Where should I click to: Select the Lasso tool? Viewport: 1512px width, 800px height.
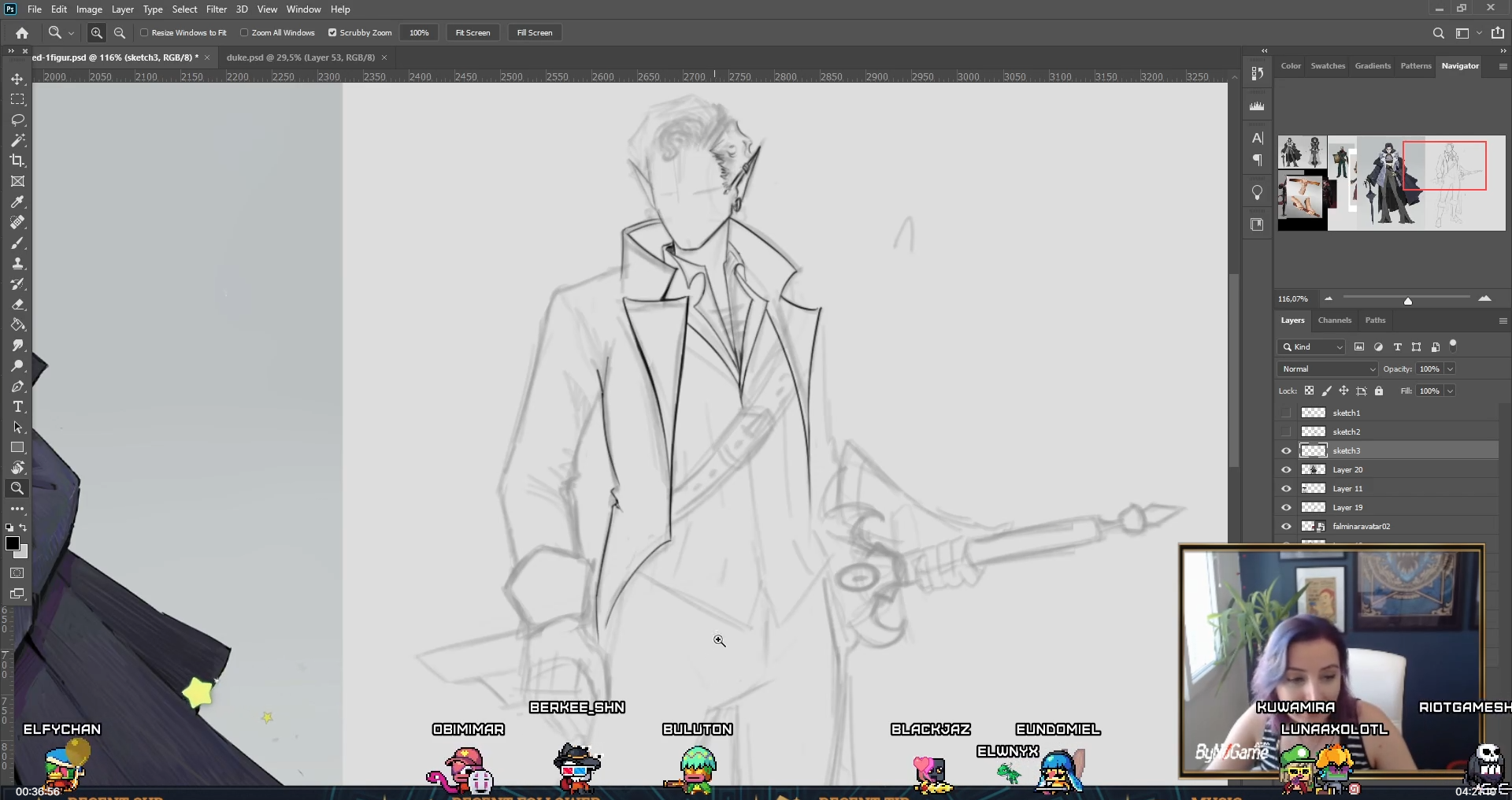tap(17, 120)
